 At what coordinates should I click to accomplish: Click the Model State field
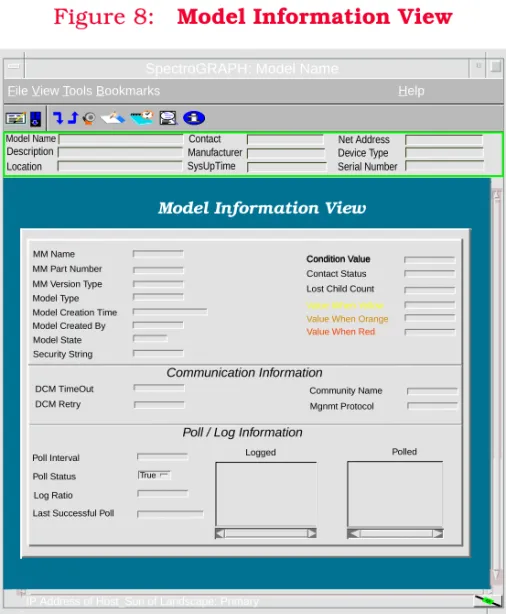tap(150, 338)
